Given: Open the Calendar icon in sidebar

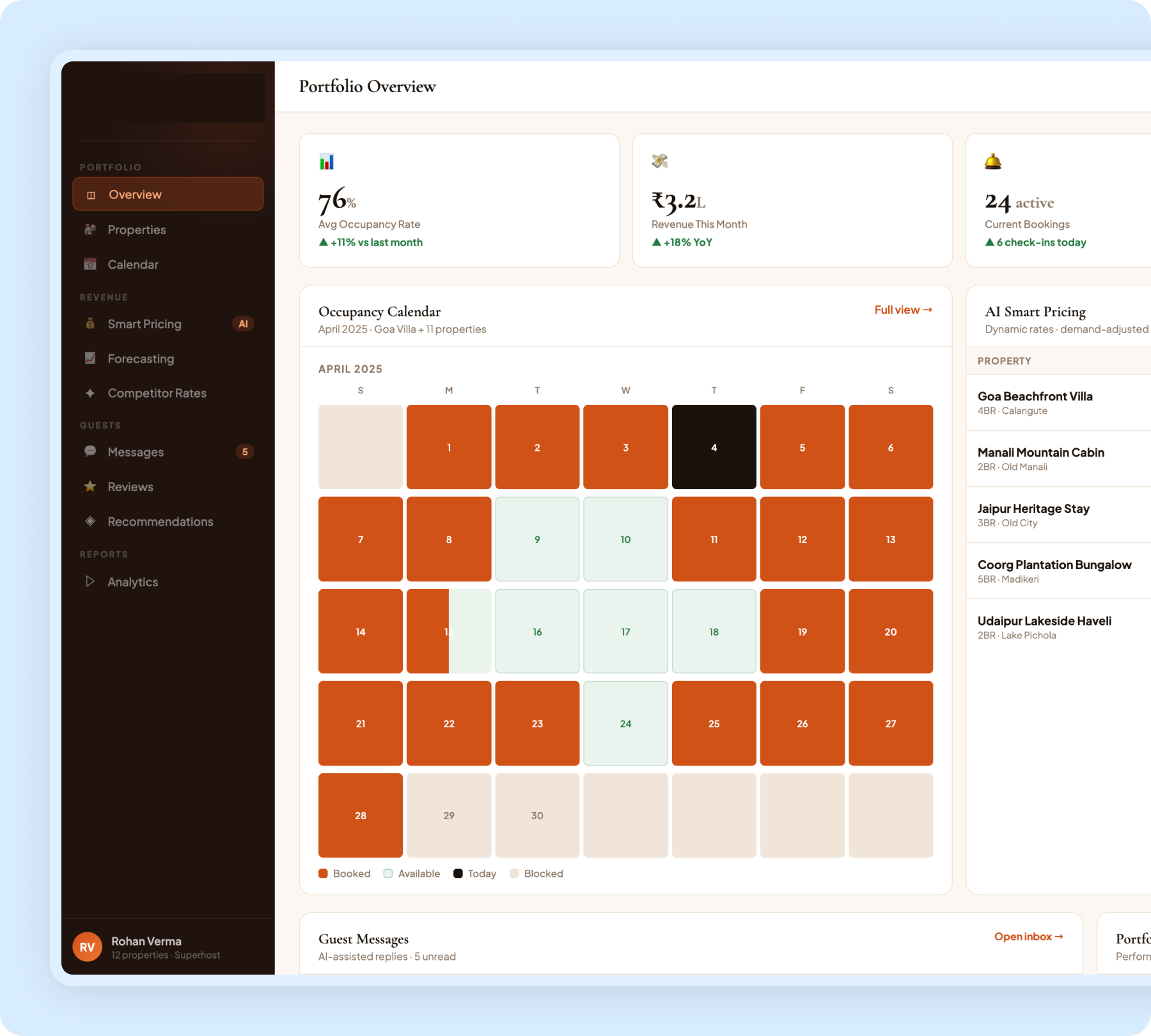Looking at the screenshot, I should coord(90,264).
